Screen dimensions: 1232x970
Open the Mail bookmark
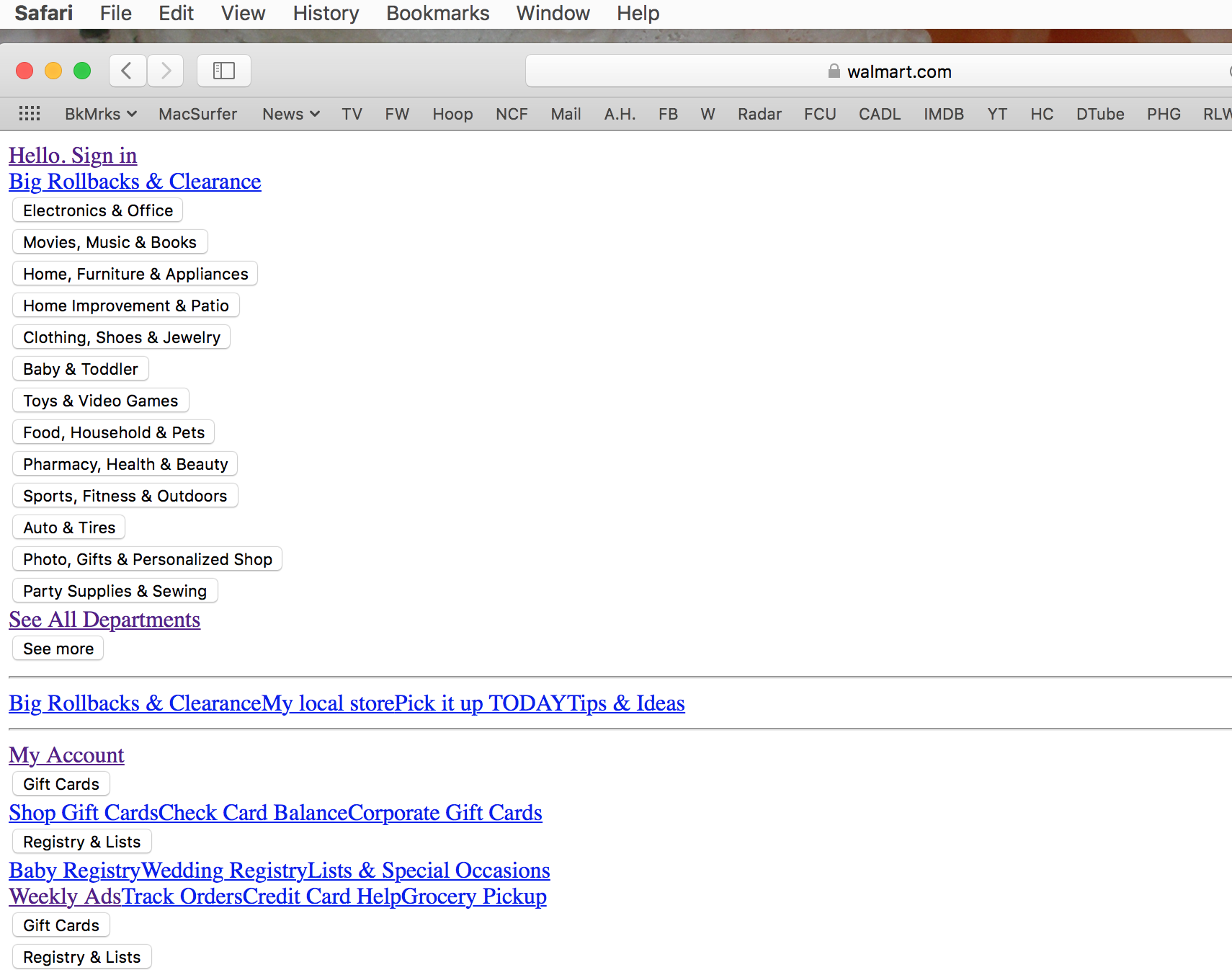point(566,114)
